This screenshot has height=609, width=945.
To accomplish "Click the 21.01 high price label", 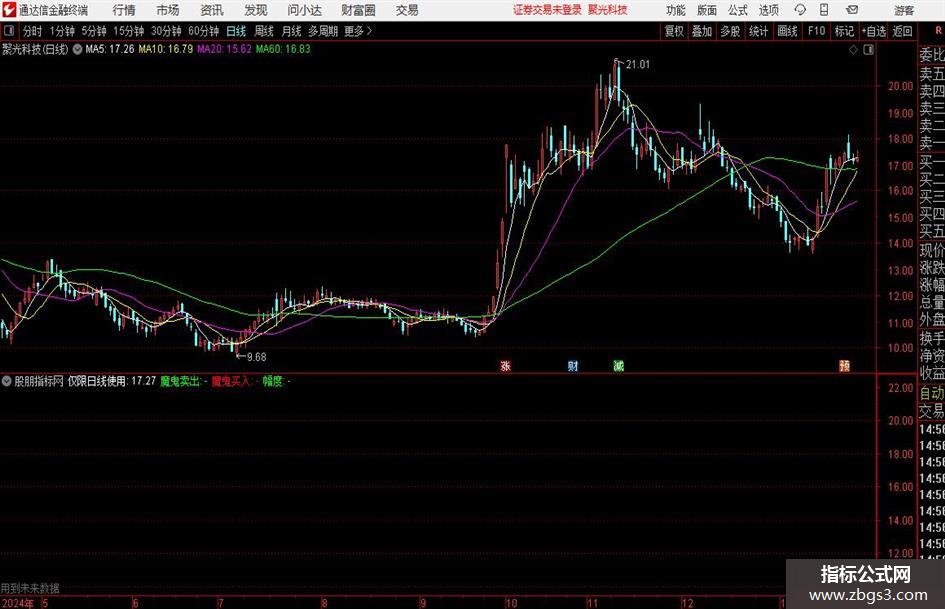I will (638, 65).
